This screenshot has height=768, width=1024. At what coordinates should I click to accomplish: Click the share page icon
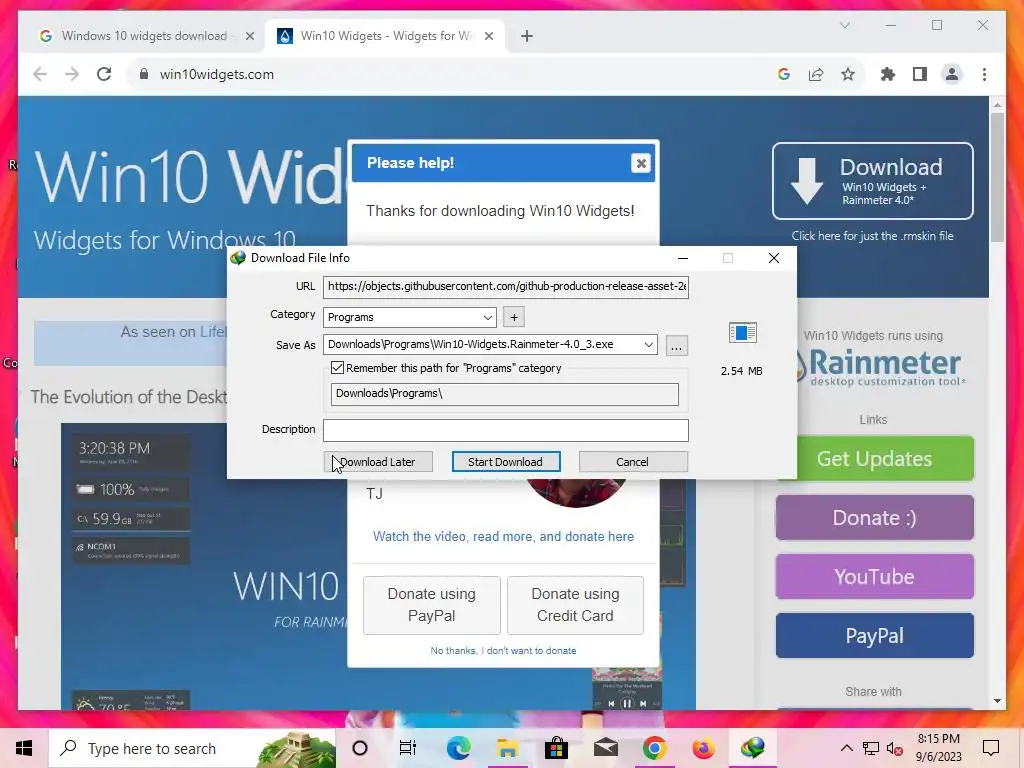pos(816,74)
